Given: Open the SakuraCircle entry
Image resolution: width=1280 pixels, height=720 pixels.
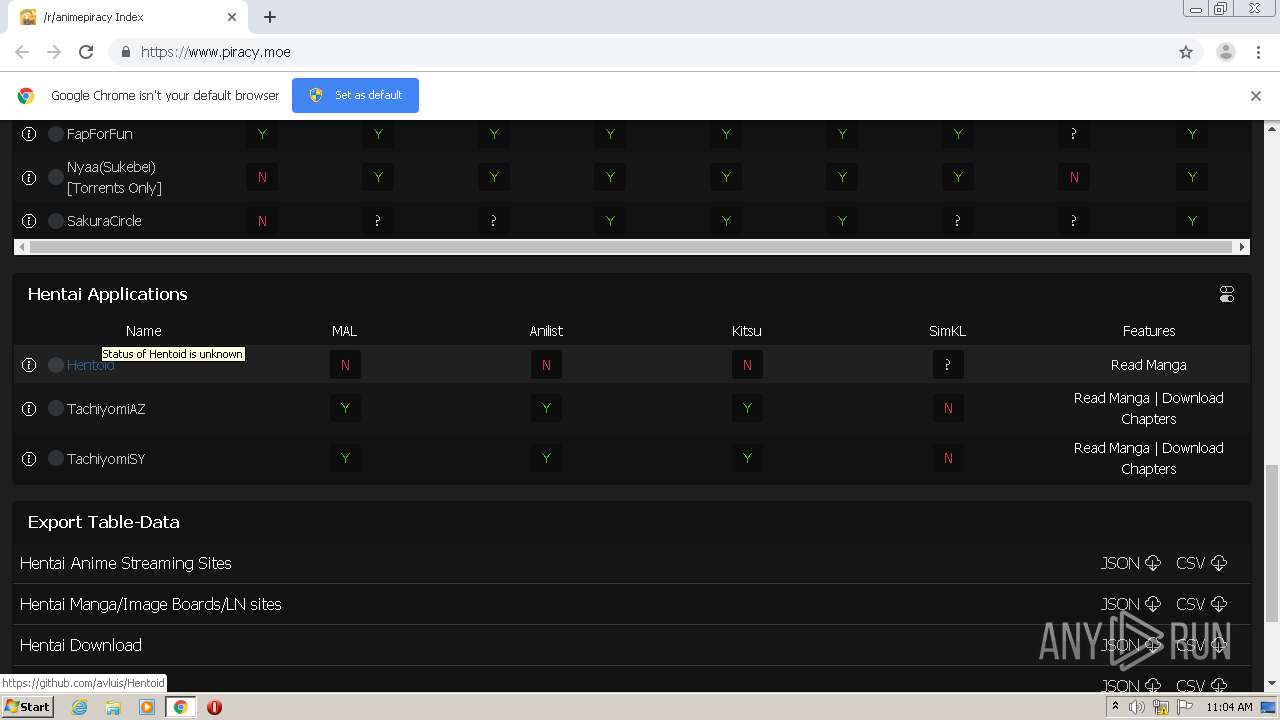Looking at the screenshot, I should click(104, 221).
